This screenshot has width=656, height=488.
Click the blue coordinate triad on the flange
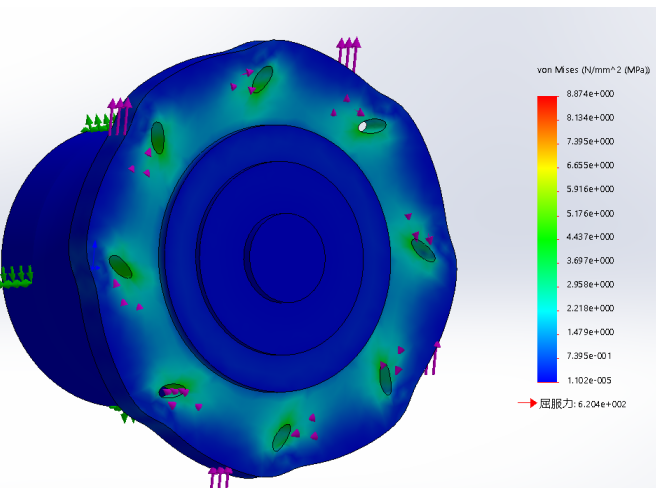coord(95,255)
